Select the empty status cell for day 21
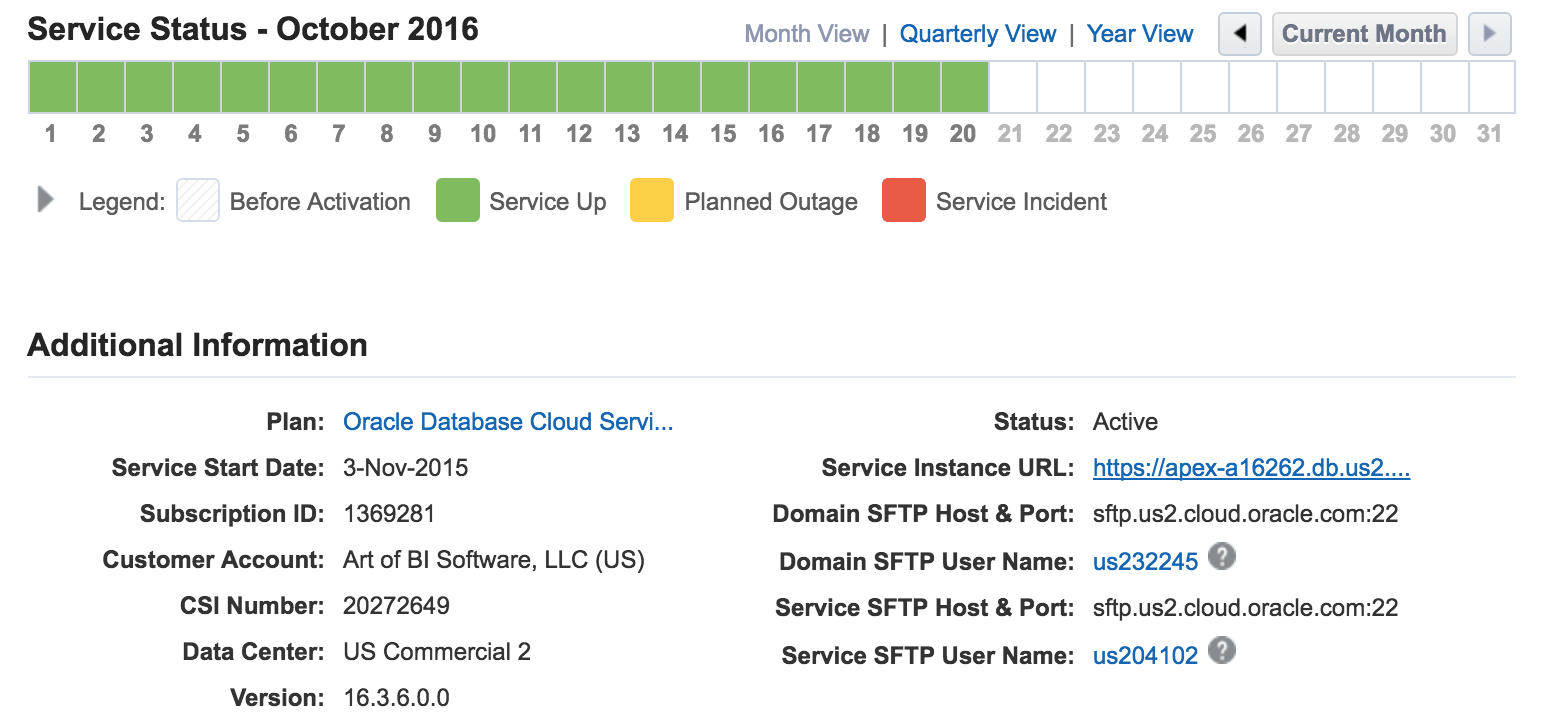 tap(1013, 87)
